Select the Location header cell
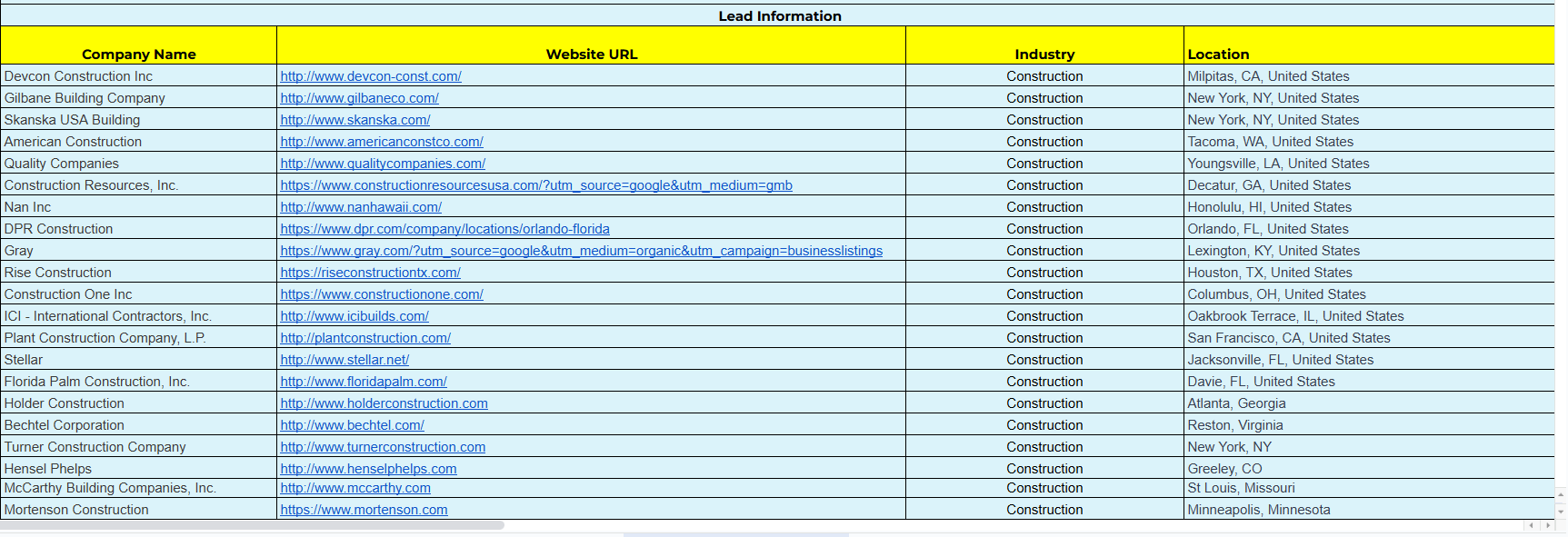1568x537 pixels. [1369, 45]
